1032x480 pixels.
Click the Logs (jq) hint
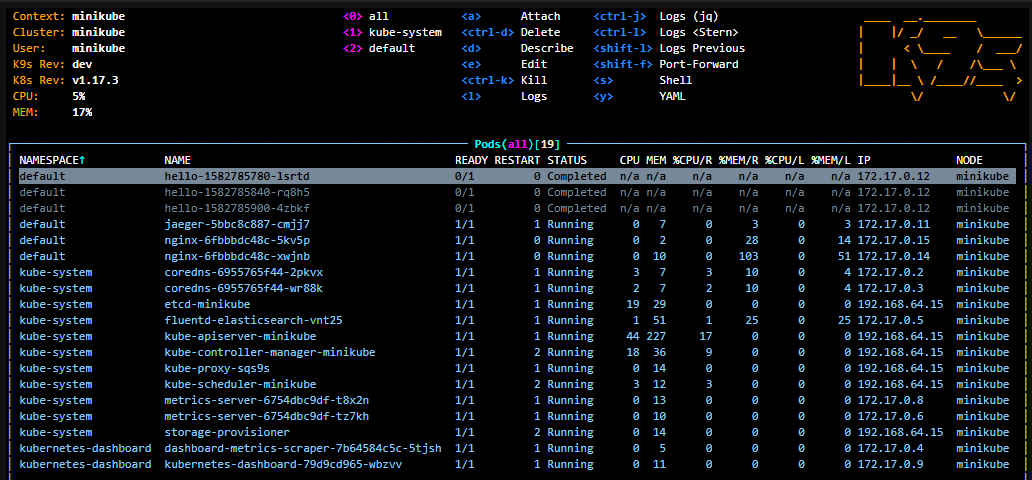[688, 16]
